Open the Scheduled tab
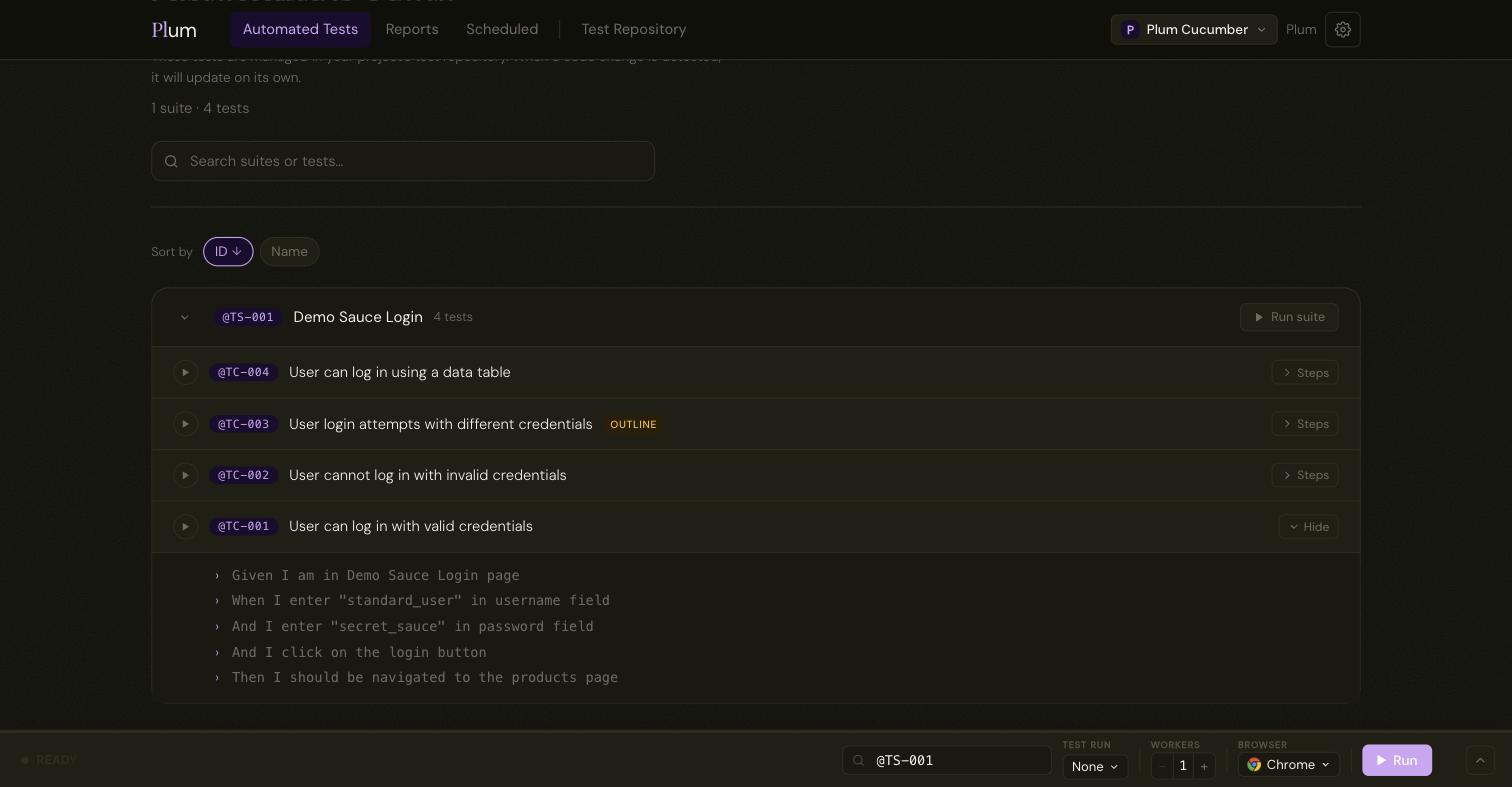This screenshot has width=1512, height=787. pyautogui.click(x=502, y=30)
